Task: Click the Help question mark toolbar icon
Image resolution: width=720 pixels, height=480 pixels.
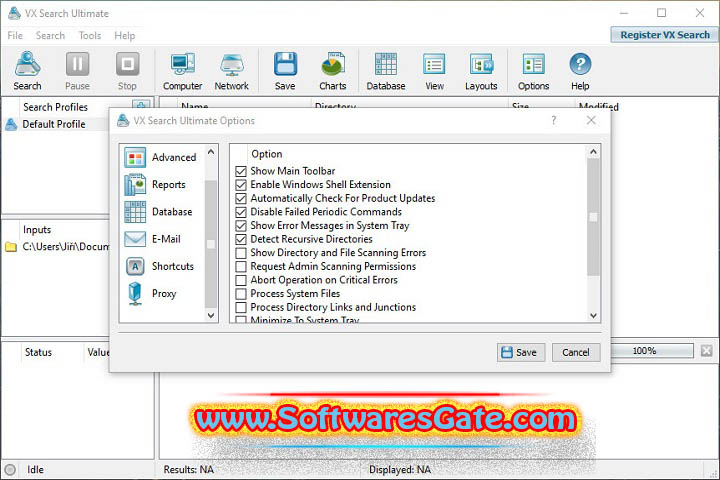Action: click(x=580, y=70)
